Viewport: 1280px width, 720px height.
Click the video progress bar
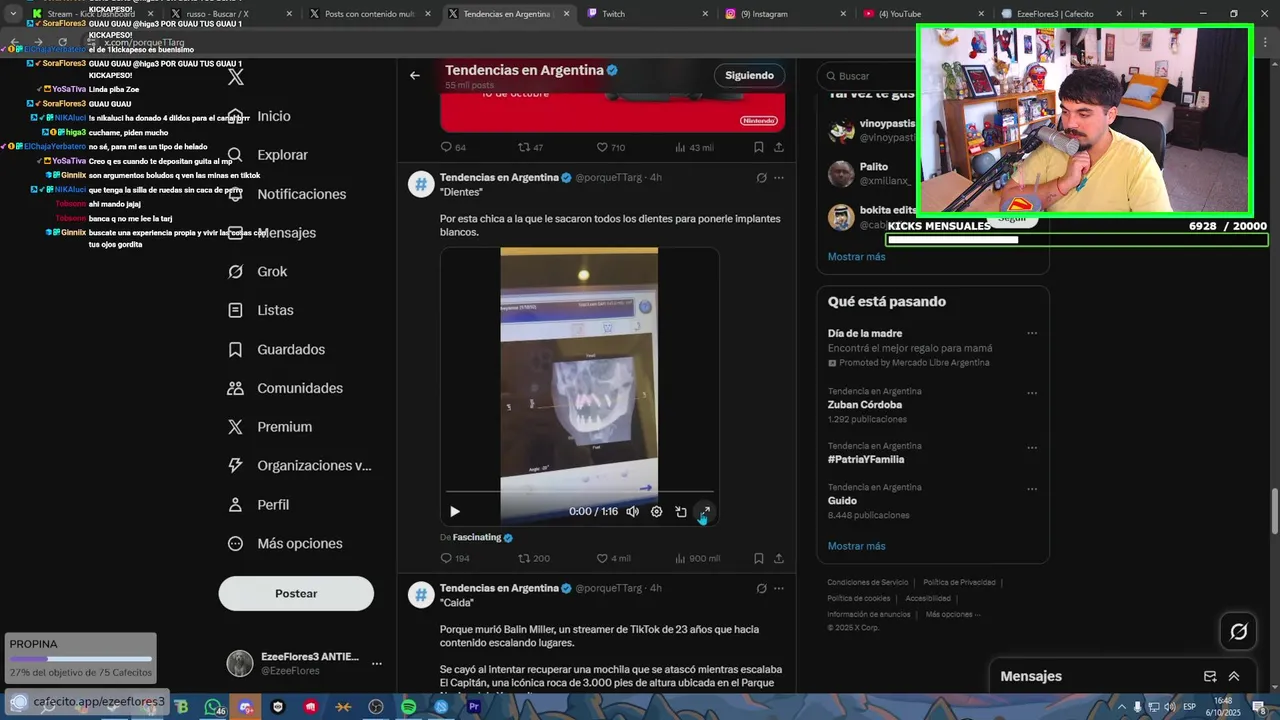tap(580, 491)
